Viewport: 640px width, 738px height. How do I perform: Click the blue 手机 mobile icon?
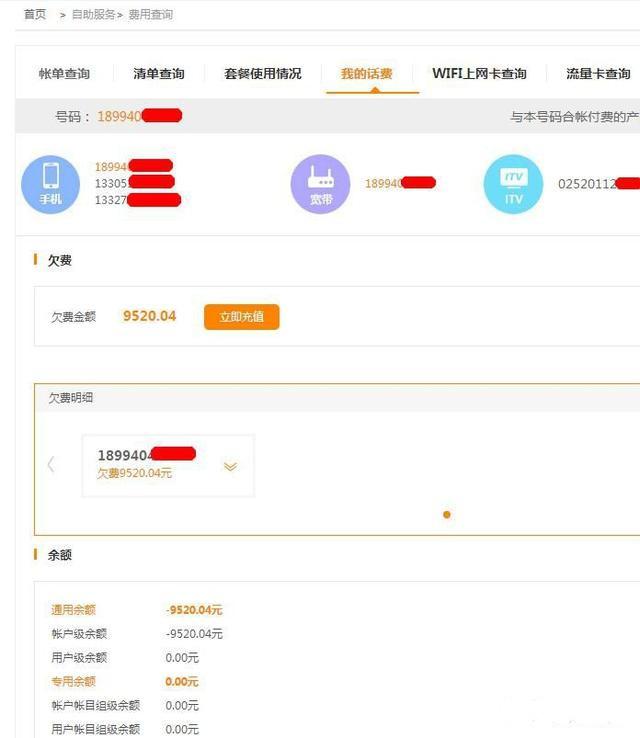[50, 184]
